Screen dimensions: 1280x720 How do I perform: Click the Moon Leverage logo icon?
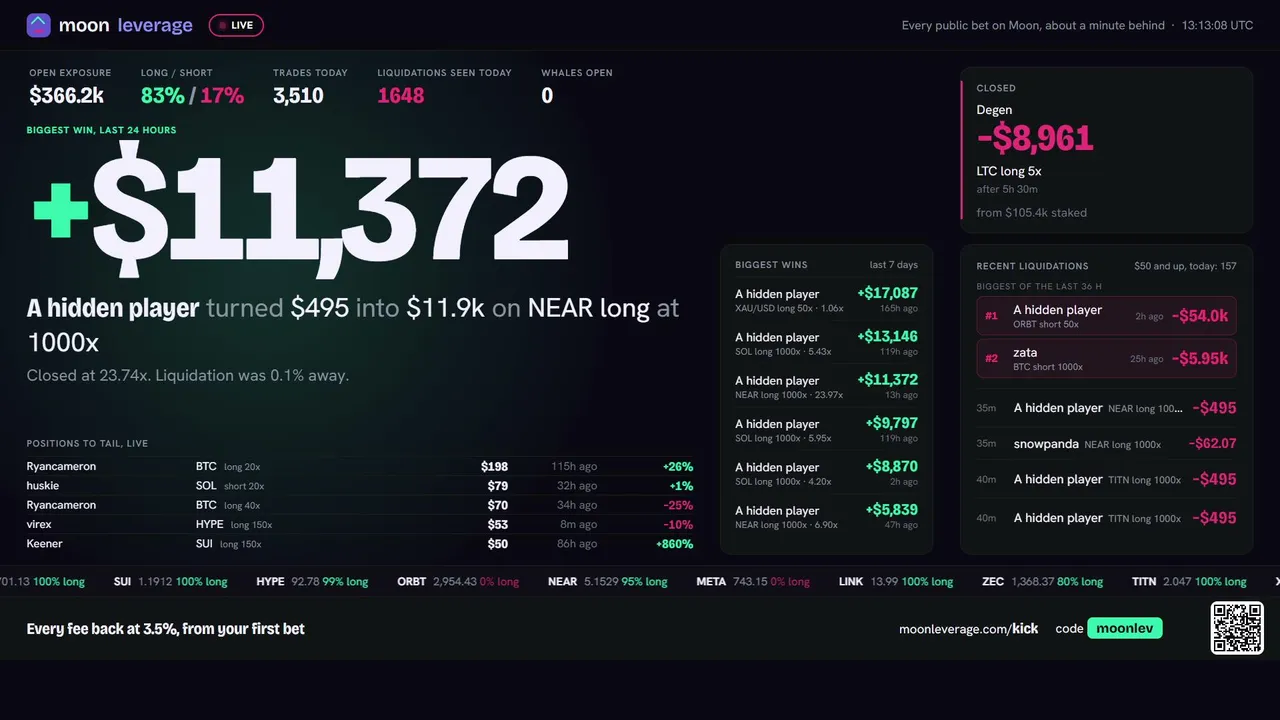coord(38,25)
